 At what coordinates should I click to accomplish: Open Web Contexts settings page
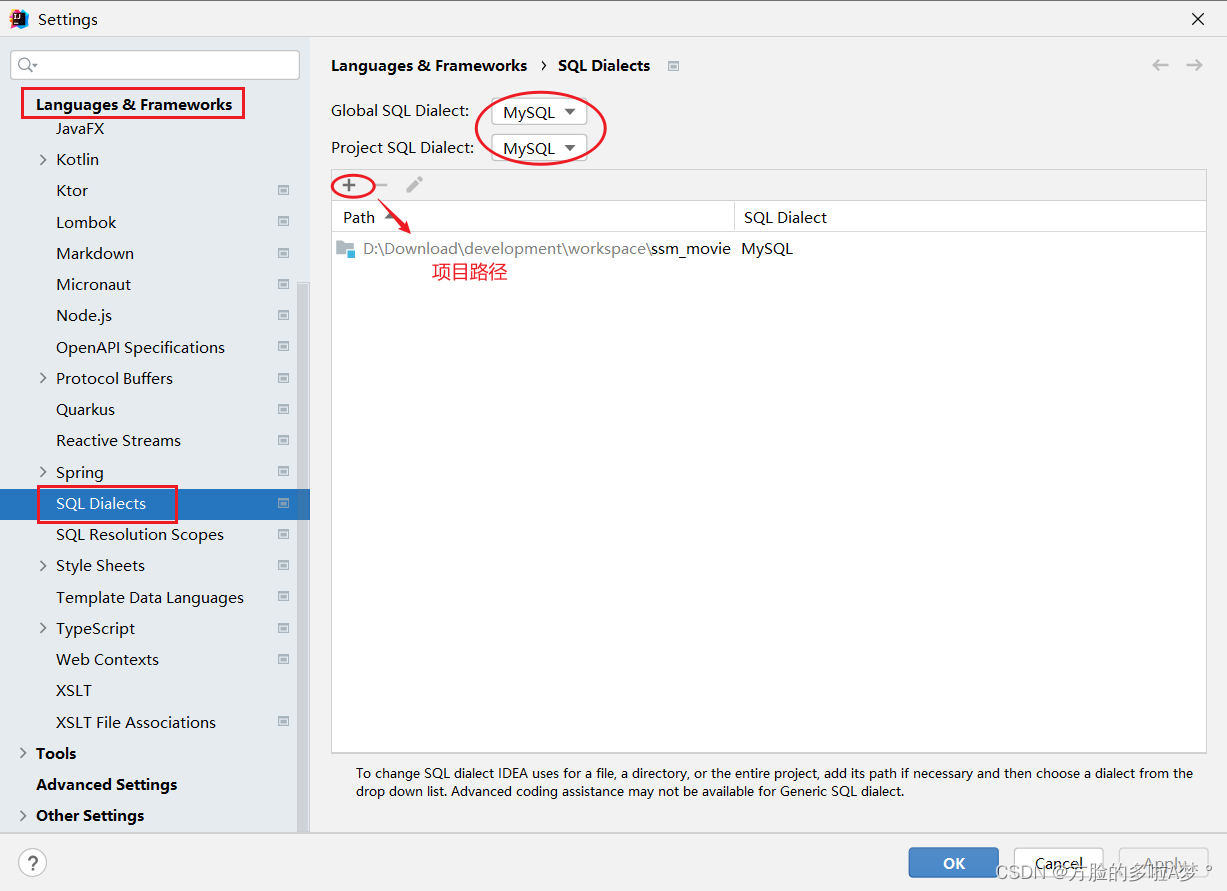click(x=107, y=659)
